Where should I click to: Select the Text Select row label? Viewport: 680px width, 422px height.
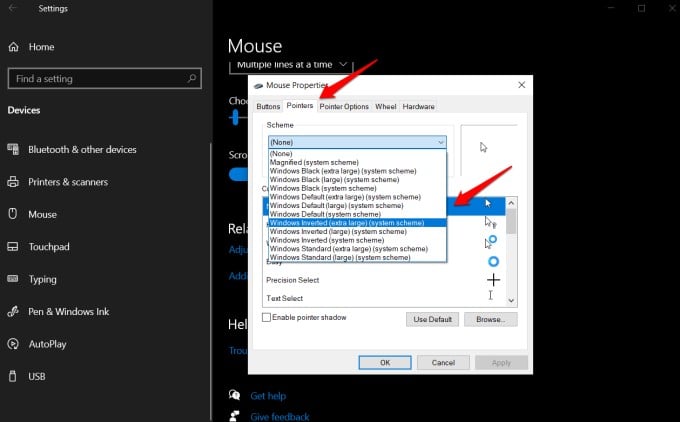point(284,298)
